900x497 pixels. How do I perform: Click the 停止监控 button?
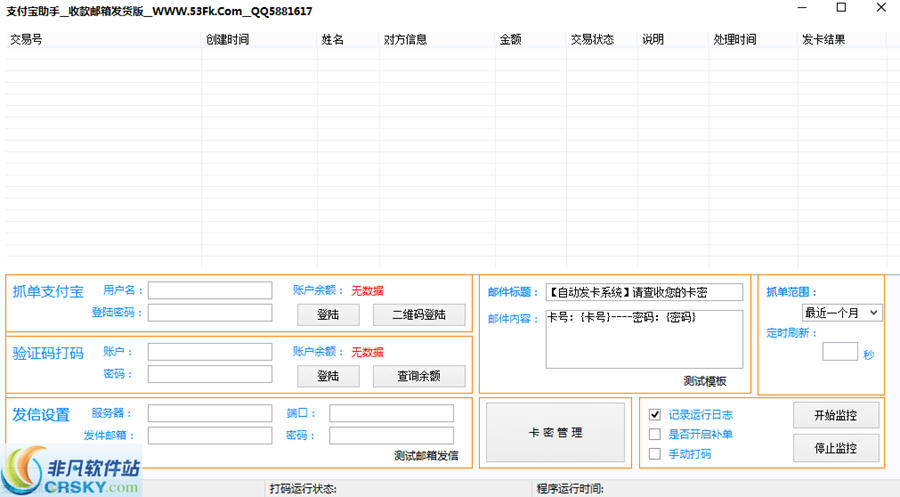[836, 448]
